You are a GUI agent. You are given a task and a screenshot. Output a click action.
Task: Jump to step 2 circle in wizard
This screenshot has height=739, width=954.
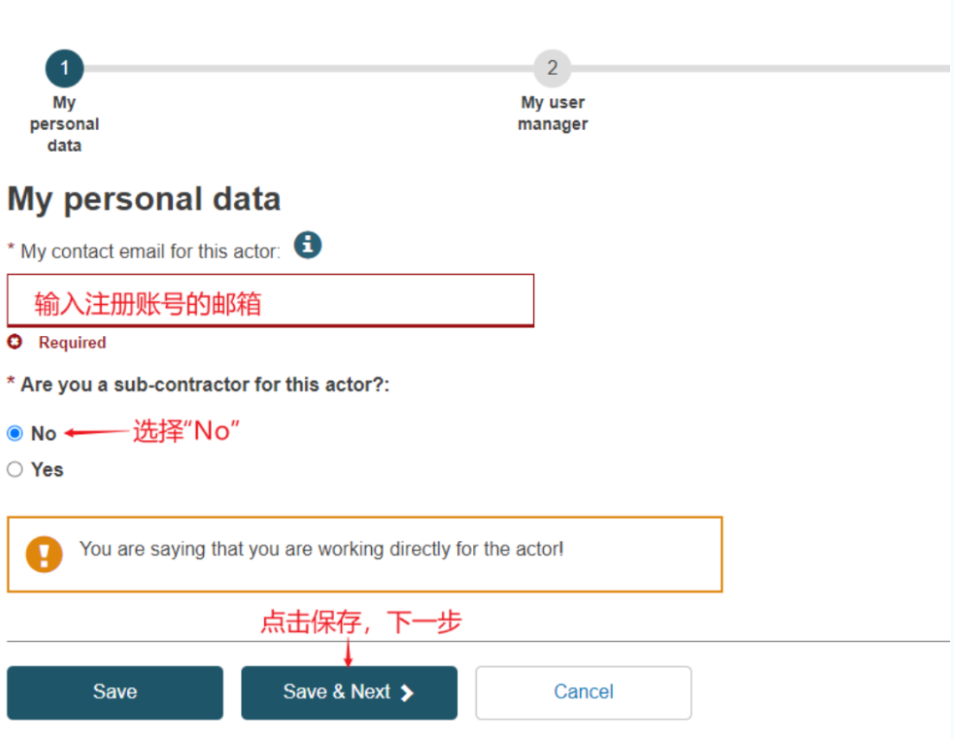coord(552,69)
